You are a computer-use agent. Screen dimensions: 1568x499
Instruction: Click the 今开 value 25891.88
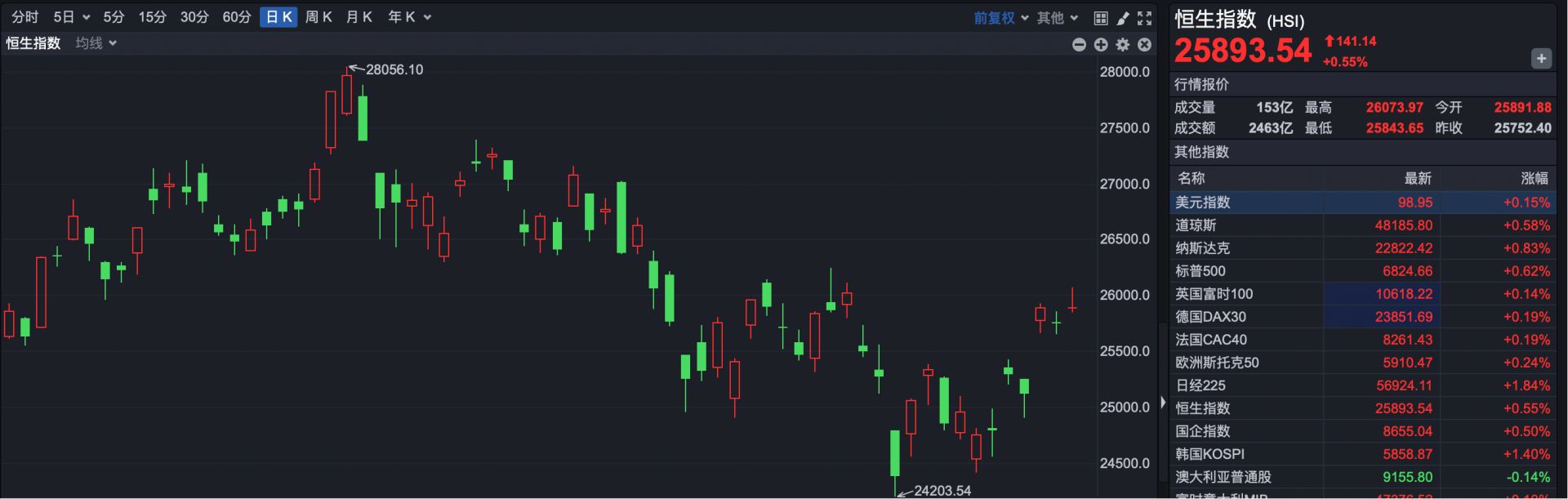1522,108
